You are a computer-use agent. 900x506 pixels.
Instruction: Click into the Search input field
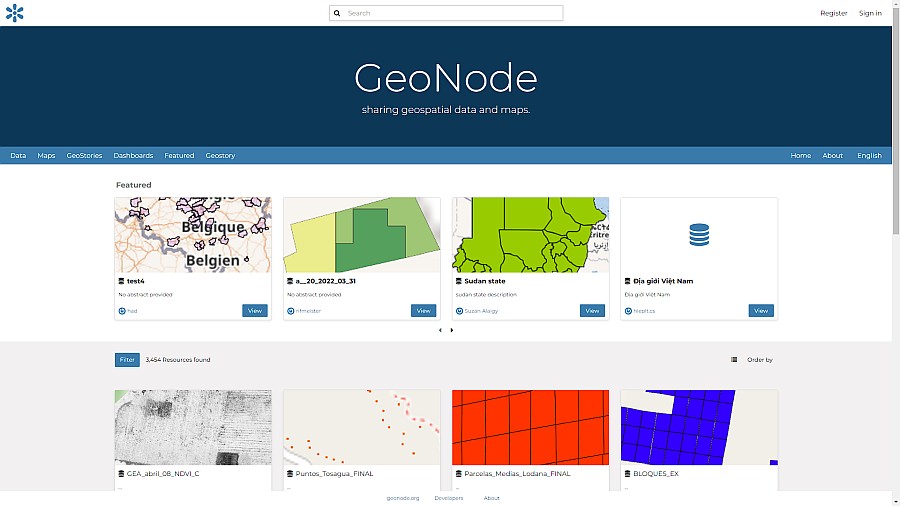[x=452, y=13]
